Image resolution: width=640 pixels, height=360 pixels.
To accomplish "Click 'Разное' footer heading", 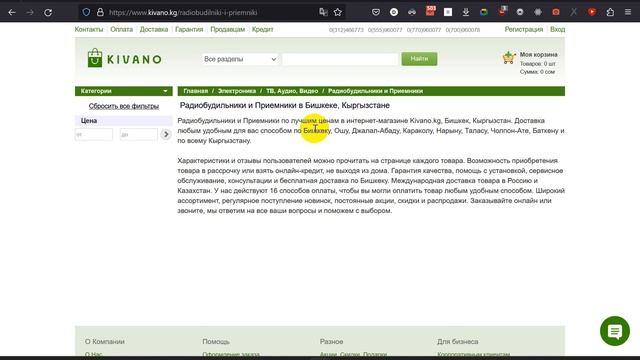I will [331, 342].
